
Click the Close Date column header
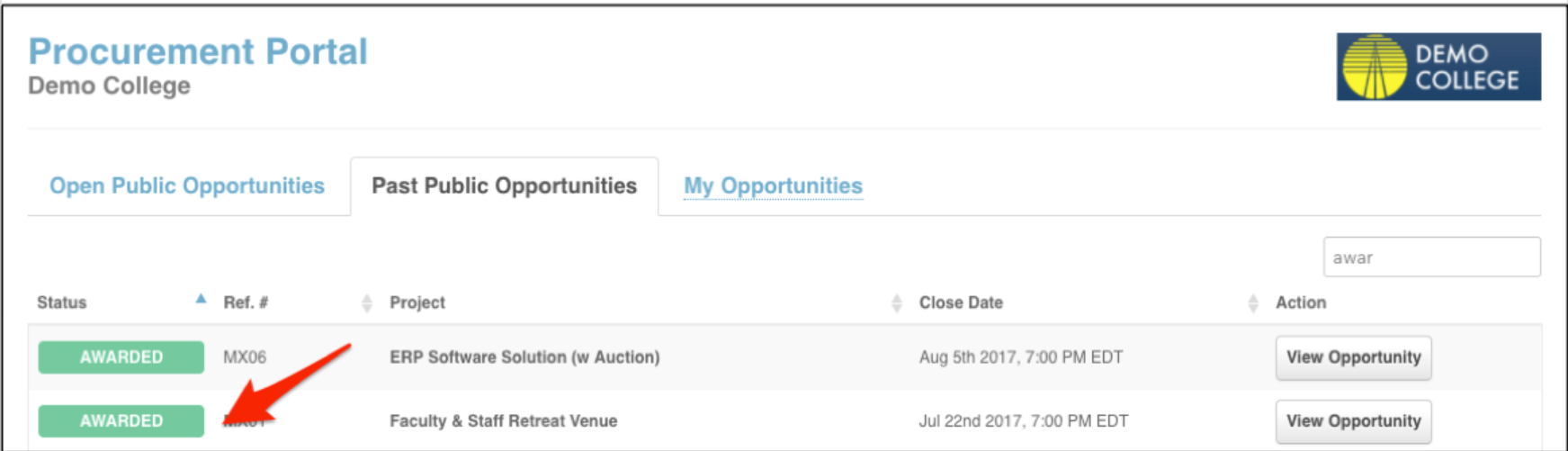(x=961, y=302)
